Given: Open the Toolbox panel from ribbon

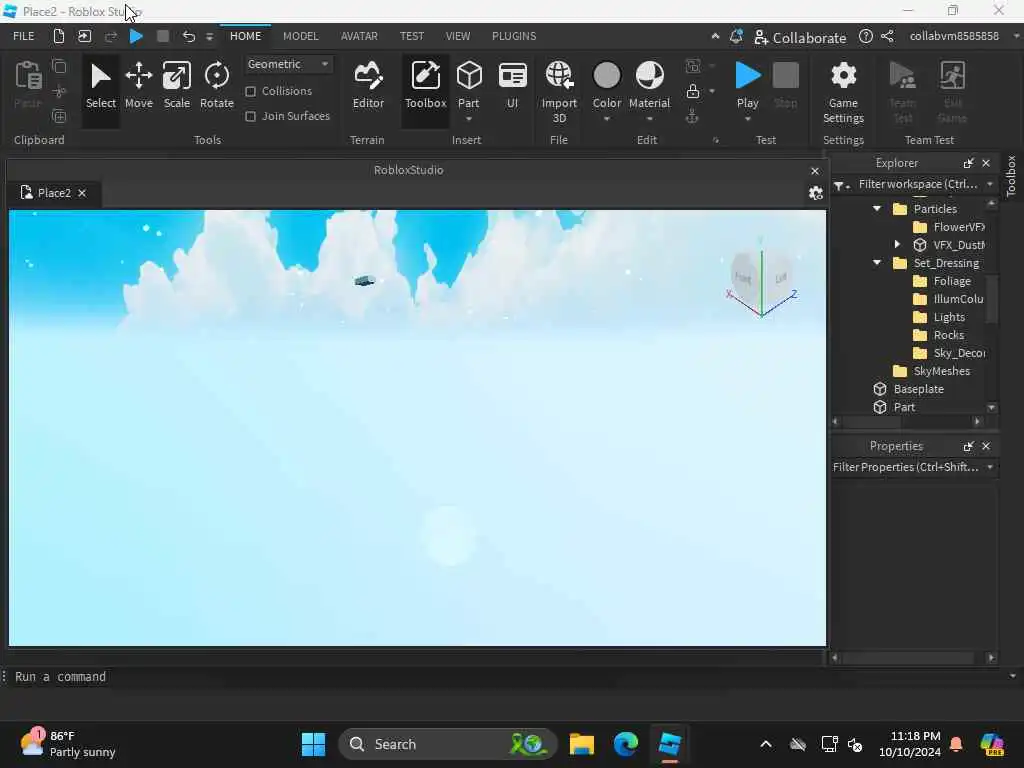Looking at the screenshot, I should point(425,86).
